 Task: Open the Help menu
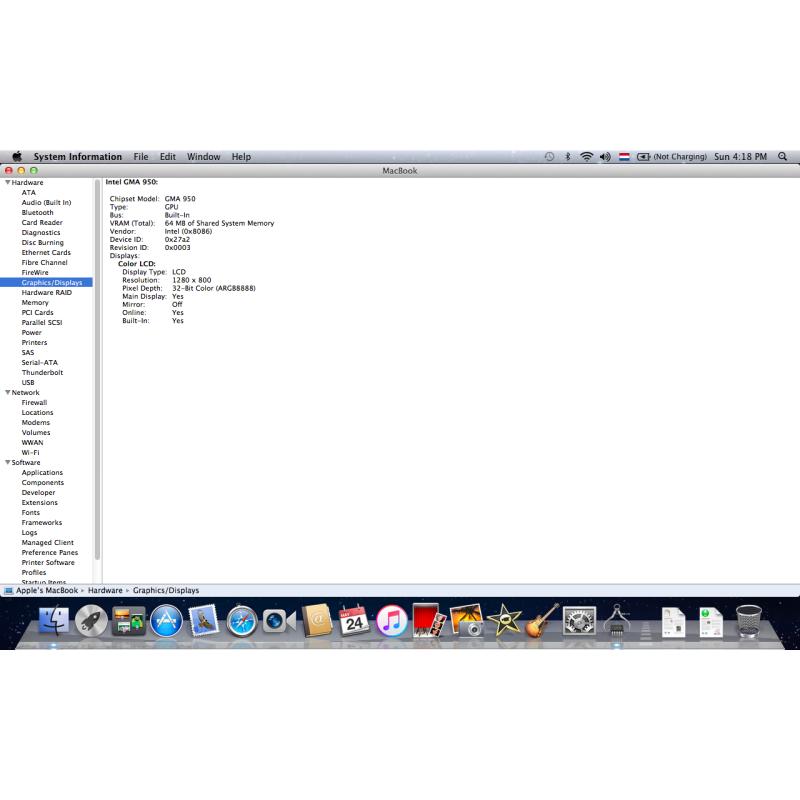pos(241,157)
